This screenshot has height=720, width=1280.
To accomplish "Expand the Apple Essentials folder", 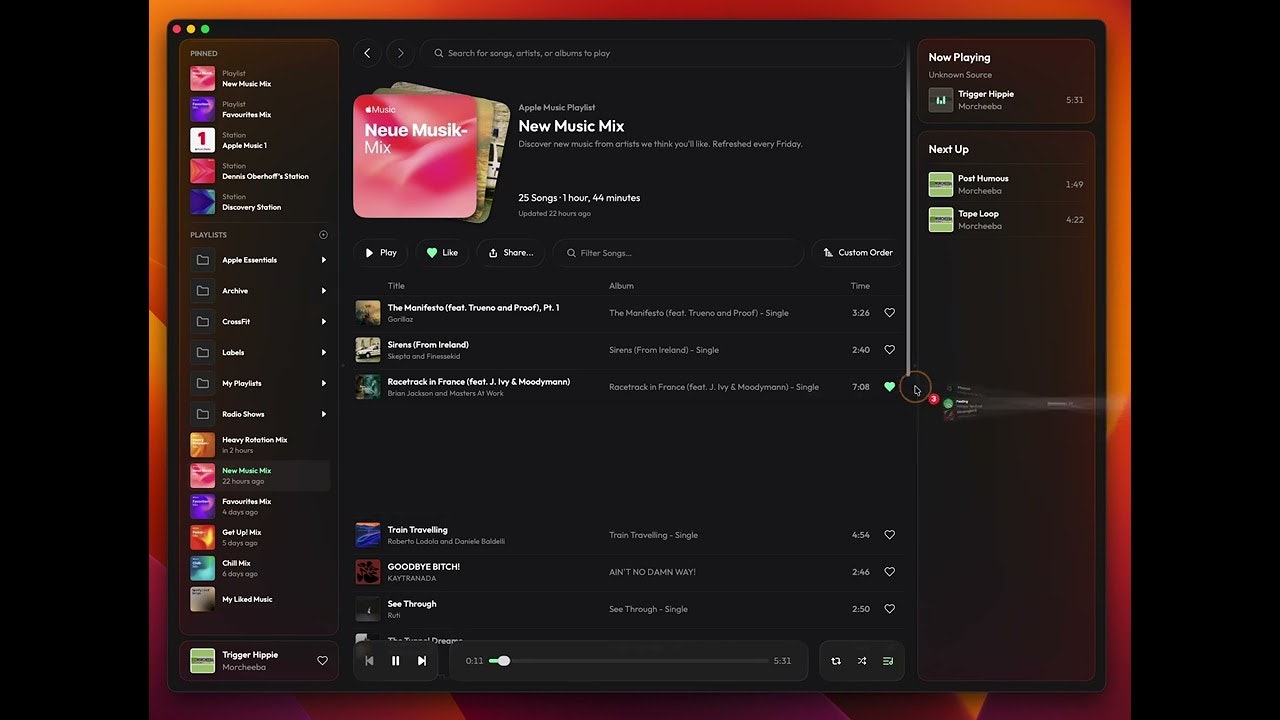I will tap(323, 260).
